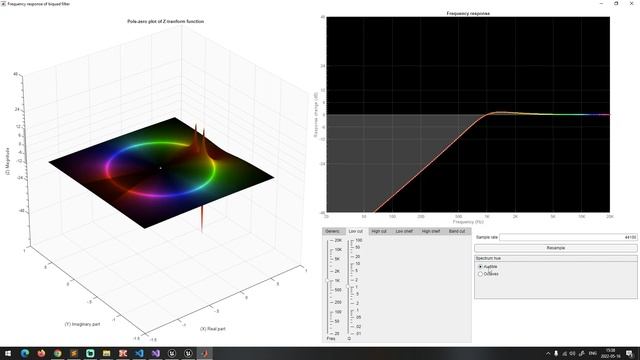Click the 100 tick on Q slider
Screen dimensions: 640x360
click(359, 240)
